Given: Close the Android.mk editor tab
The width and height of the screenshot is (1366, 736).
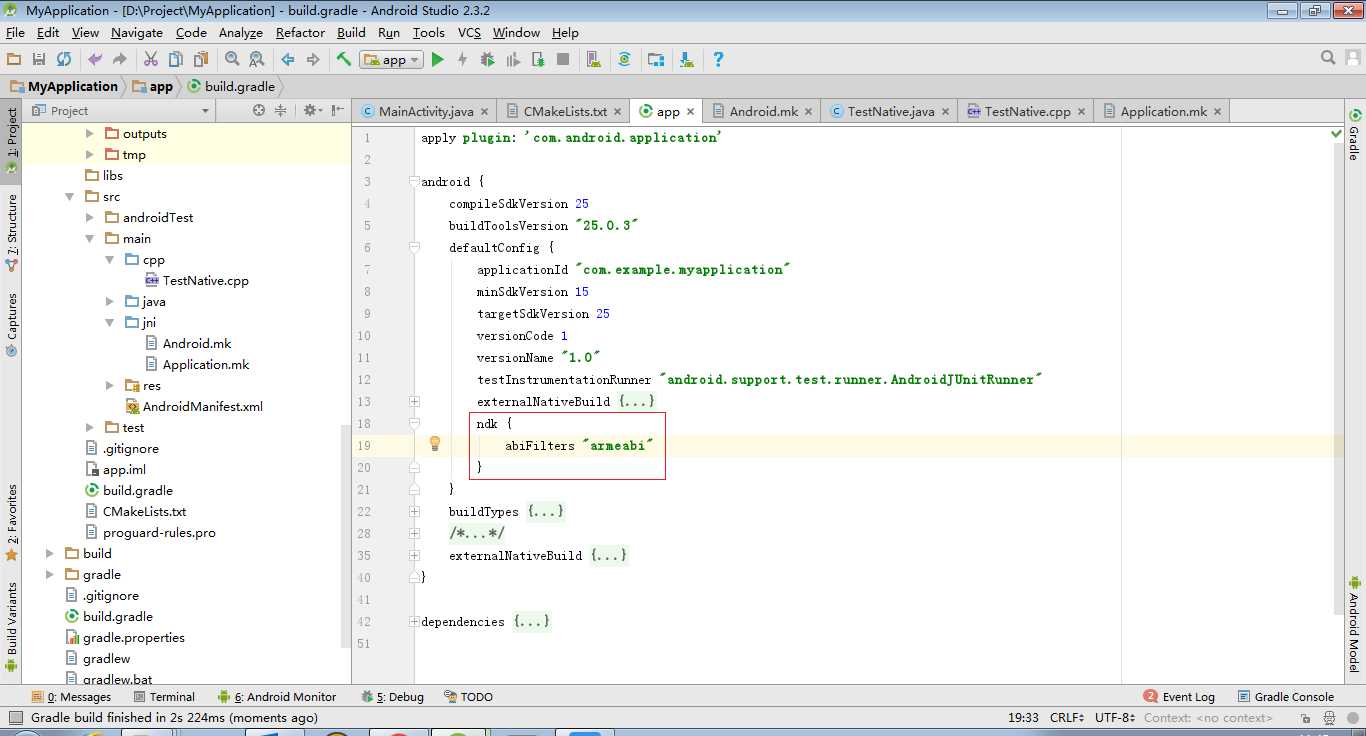Looking at the screenshot, I should [x=809, y=112].
